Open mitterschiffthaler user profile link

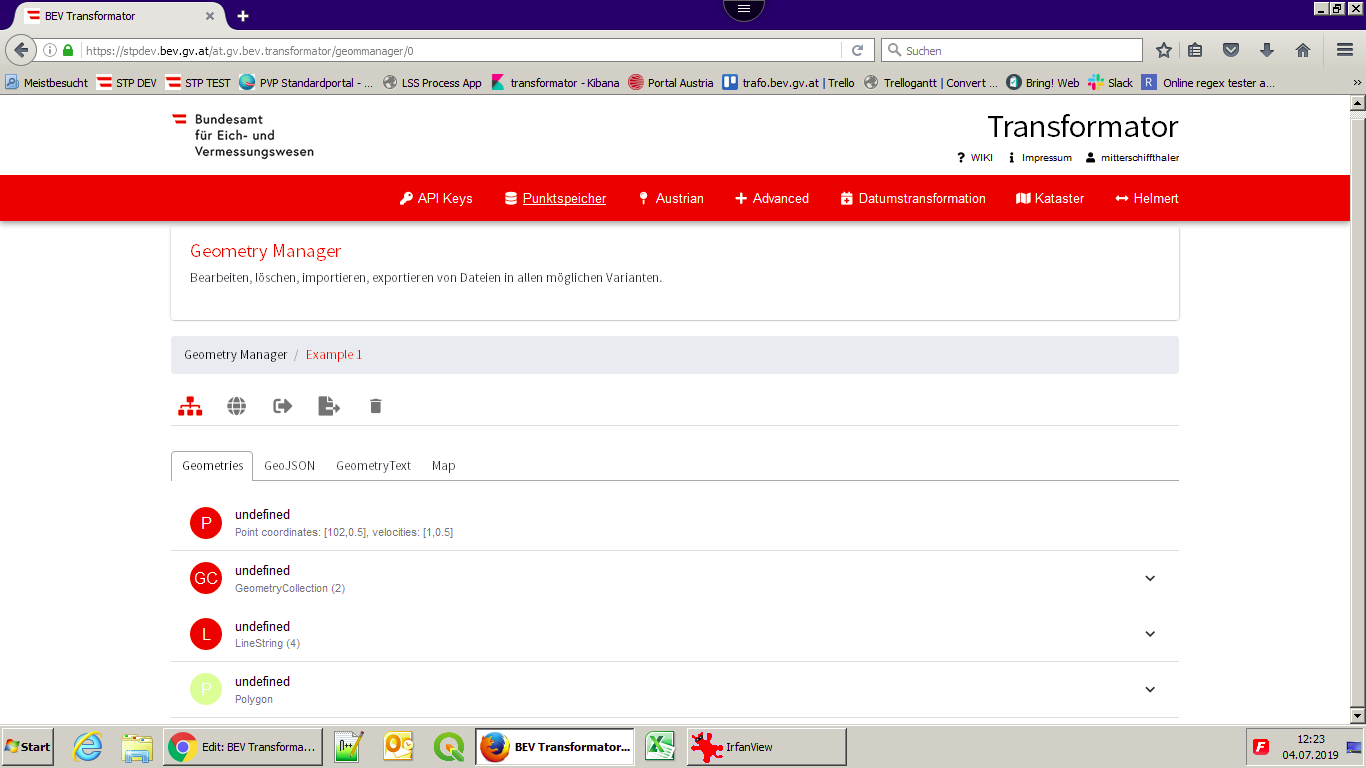[1132, 158]
